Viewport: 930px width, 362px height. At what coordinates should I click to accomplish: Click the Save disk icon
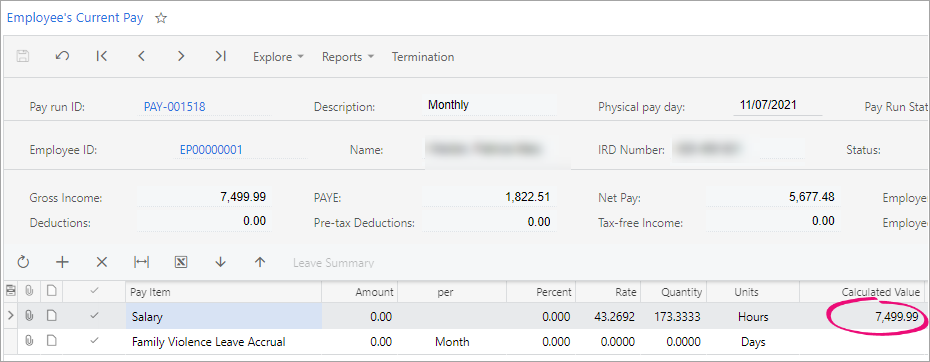23,56
